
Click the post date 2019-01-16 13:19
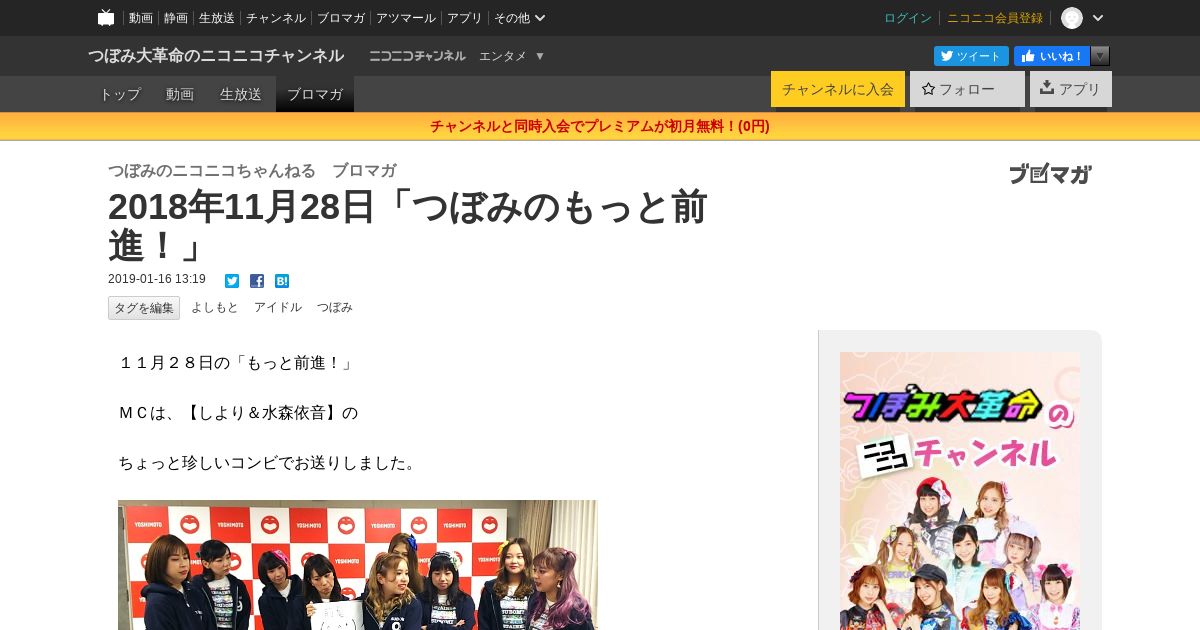click(x=157, y=280)
